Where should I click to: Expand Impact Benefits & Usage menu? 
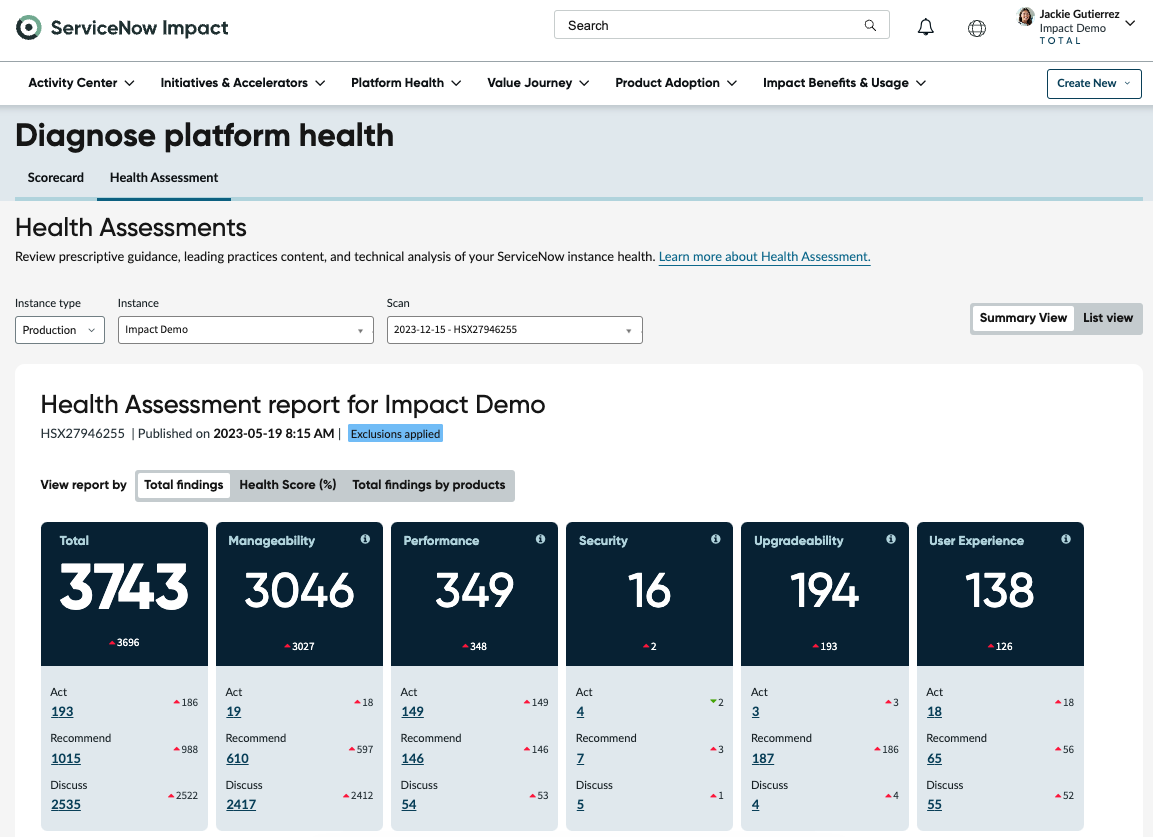click(844, 83)
